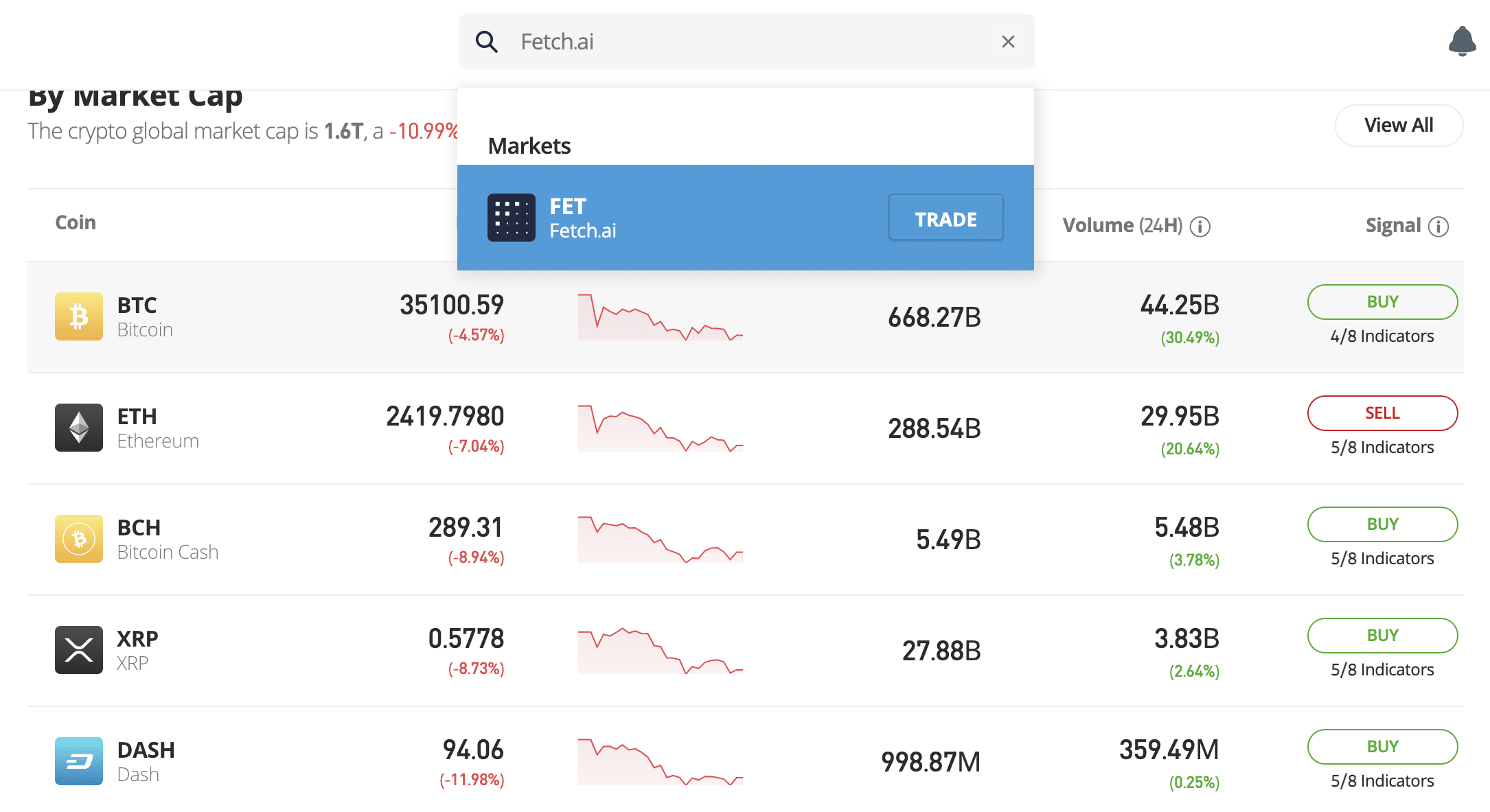
Task: Click the XRP coin icon
Action: 79,650
